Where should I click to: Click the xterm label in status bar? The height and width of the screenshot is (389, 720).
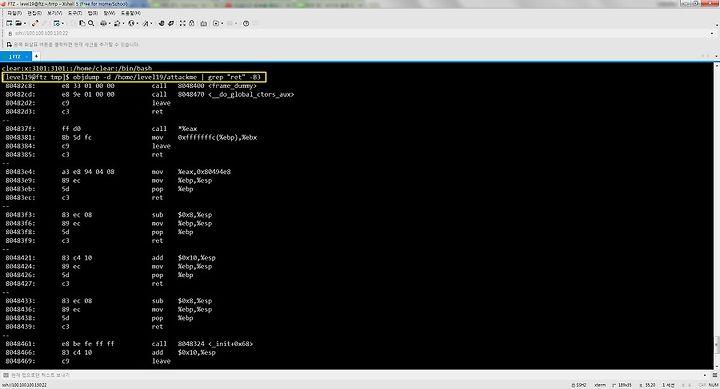pyautogui.click(x=600, y=385)
